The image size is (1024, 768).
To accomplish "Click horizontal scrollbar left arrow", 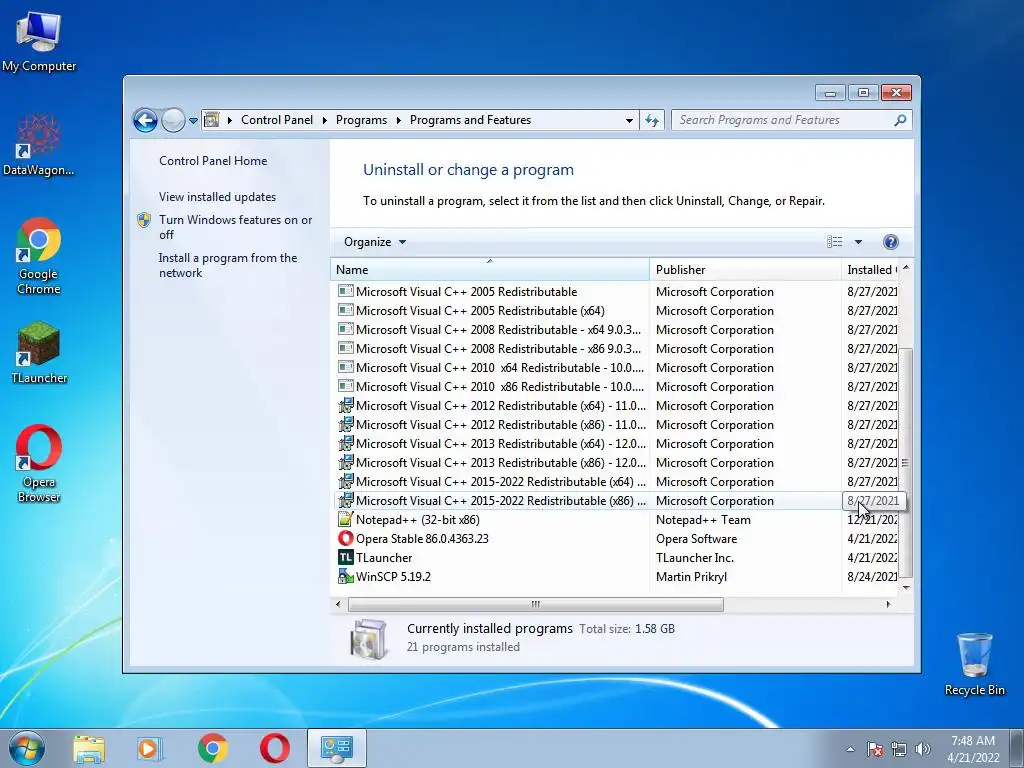I will 338,604.
